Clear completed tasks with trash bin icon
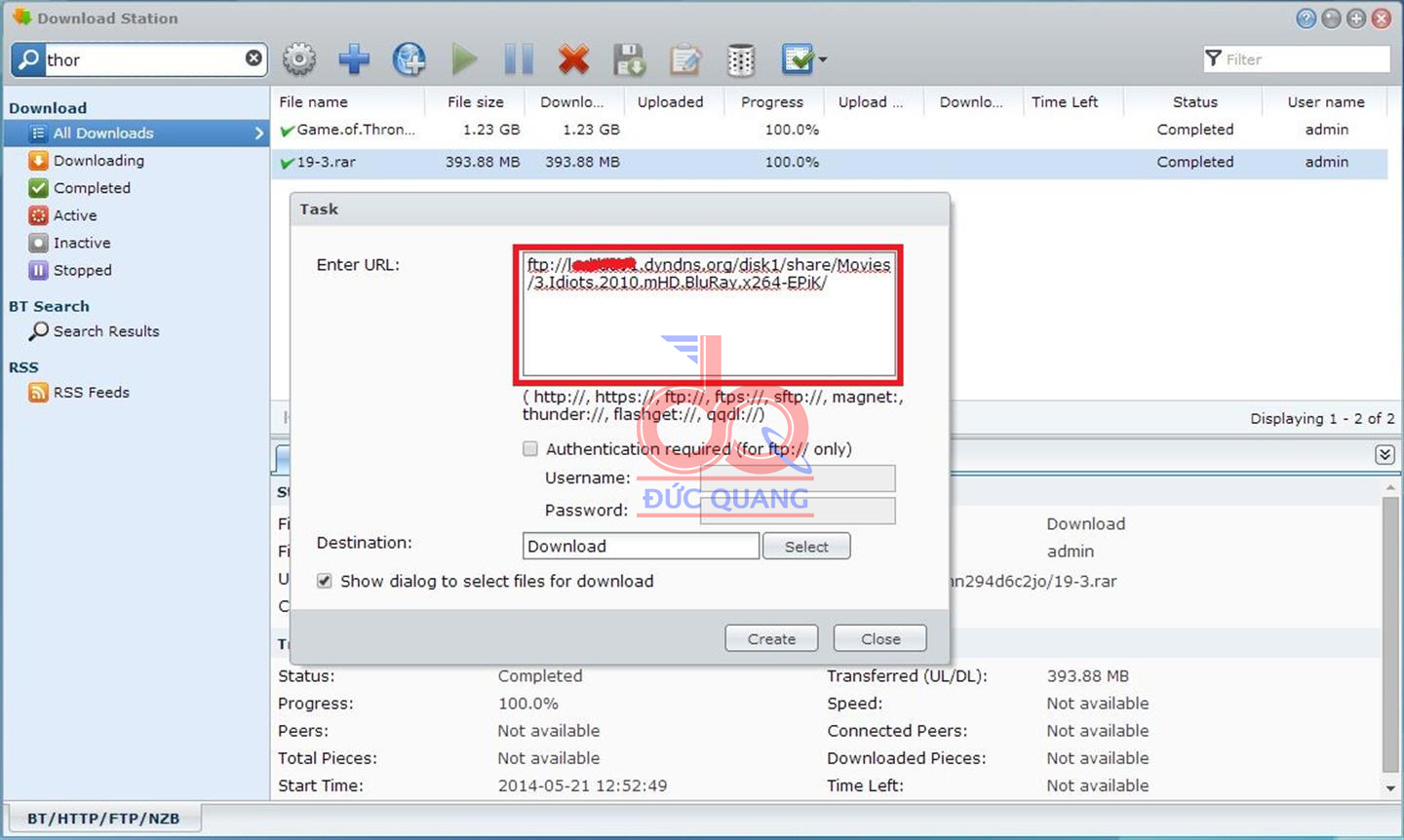The width and height of the screenshot is (1404, 840). click(741, 59)
